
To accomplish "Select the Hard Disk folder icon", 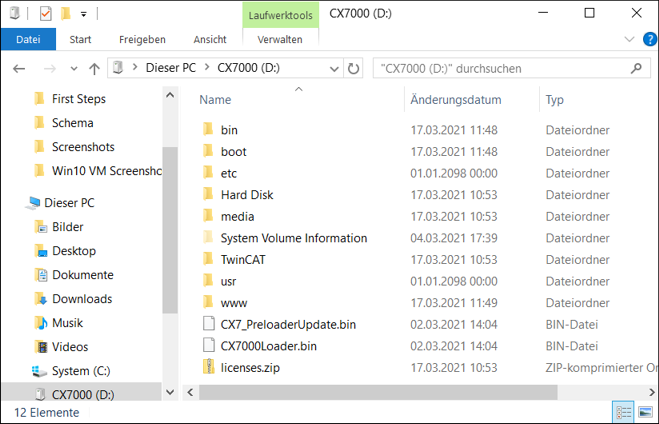I will click(x=208, y=194).
